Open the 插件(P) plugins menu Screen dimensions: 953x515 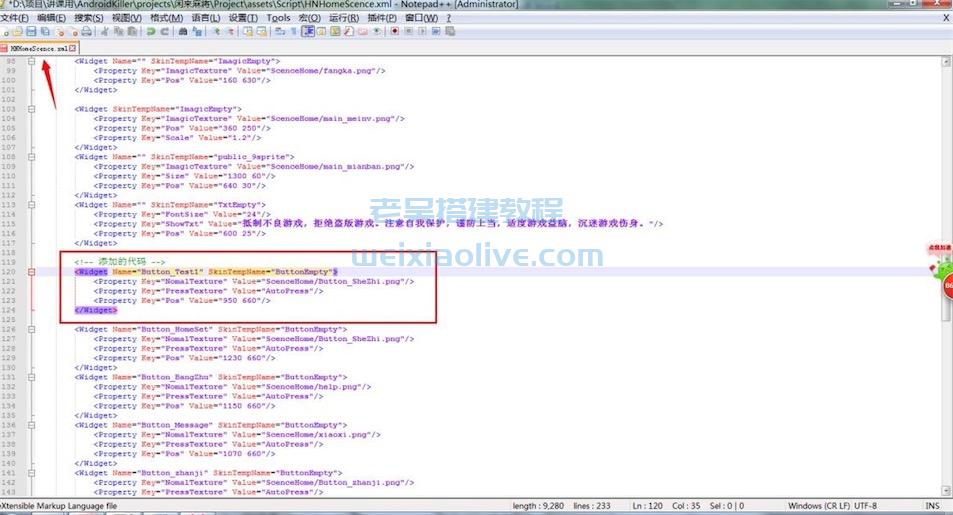pos(380,18)
